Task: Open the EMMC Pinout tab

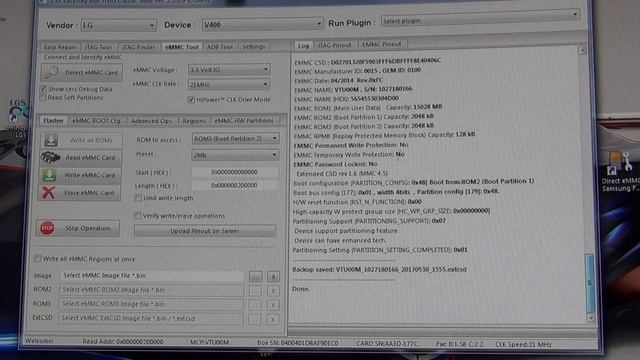Action: (382, 44)
